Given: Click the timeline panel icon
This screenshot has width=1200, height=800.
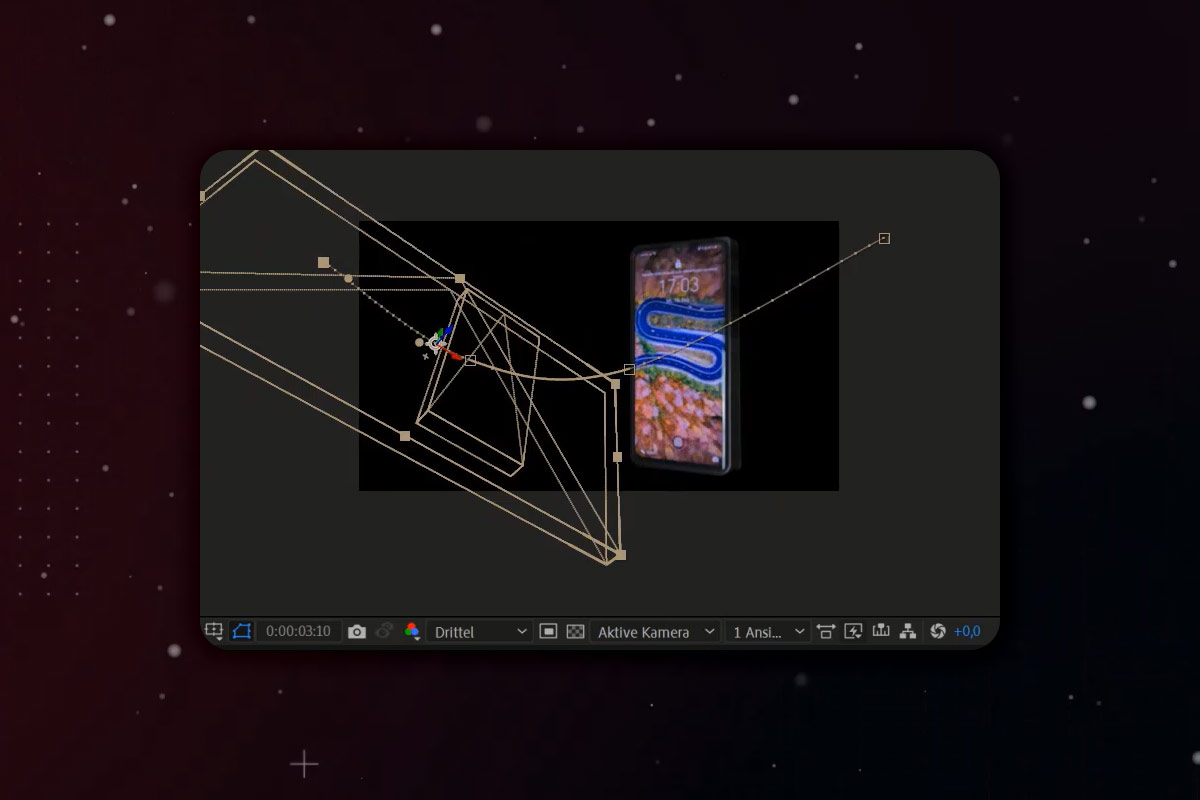Looking at the screenshot, I should coord(881,631).
